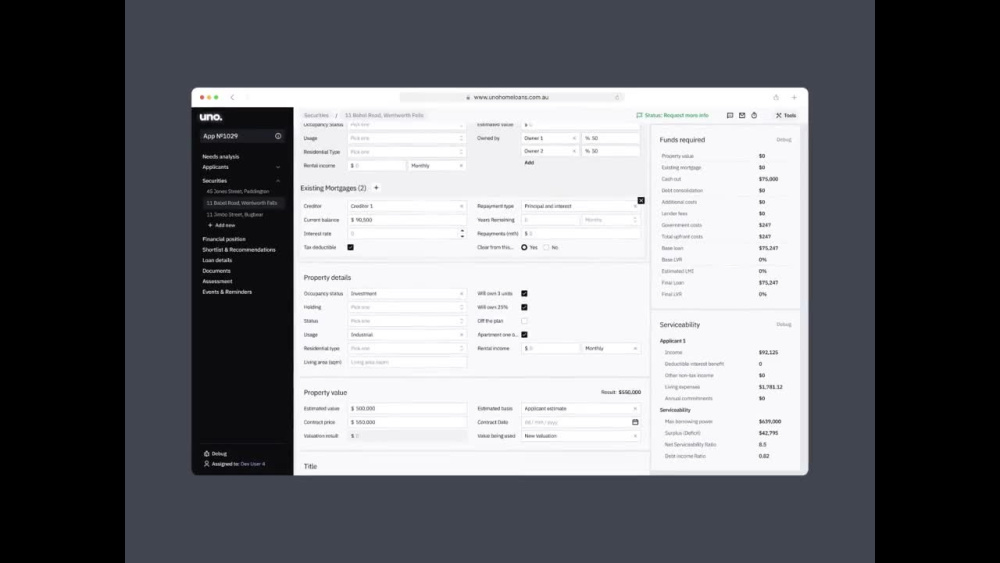Open Status Pick one dropdown
The width and height of the screenshot is (1000, 563).
click(x=406, y=321)
